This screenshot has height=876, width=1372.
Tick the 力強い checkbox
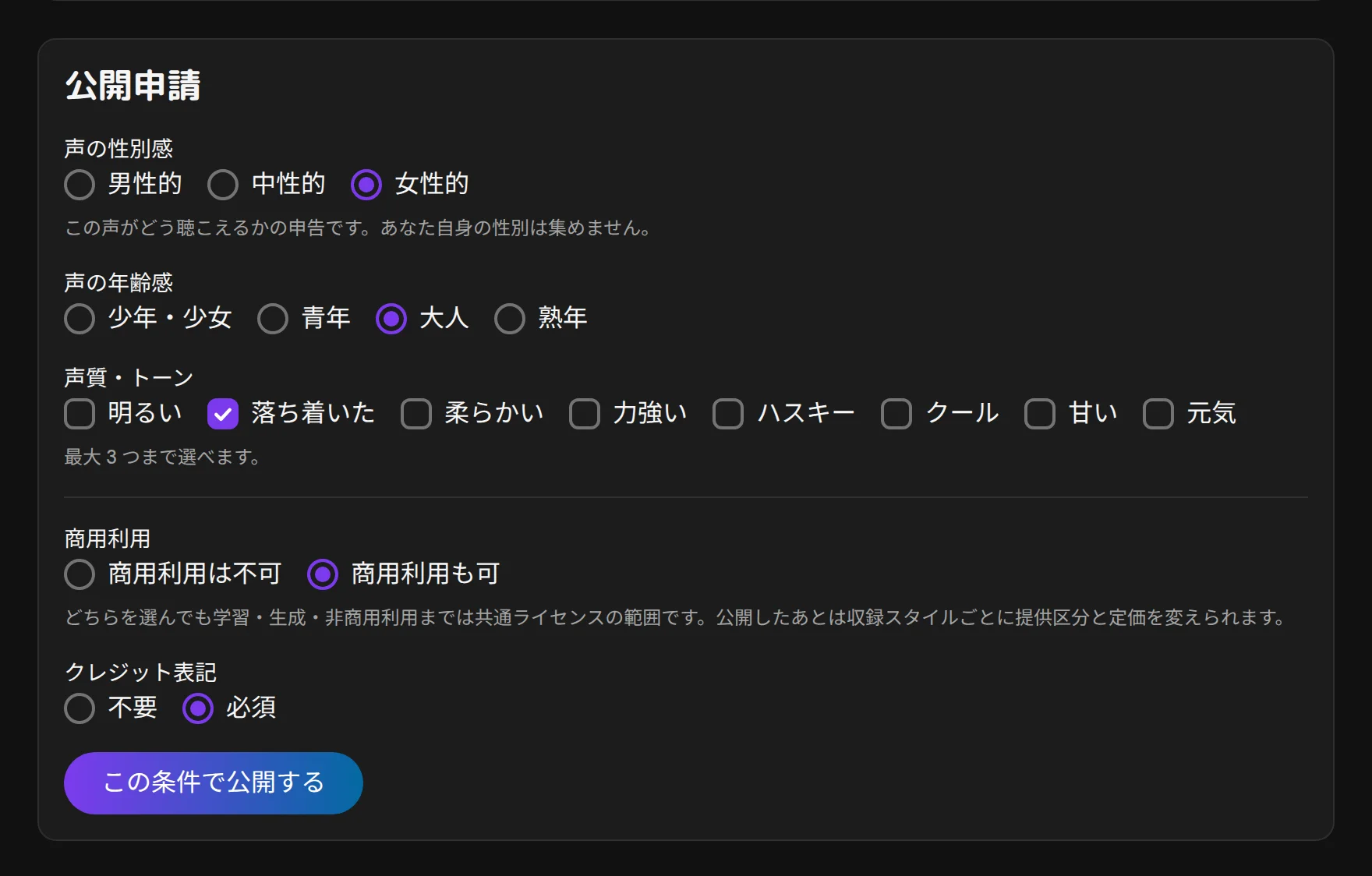[x=585, y=414]
